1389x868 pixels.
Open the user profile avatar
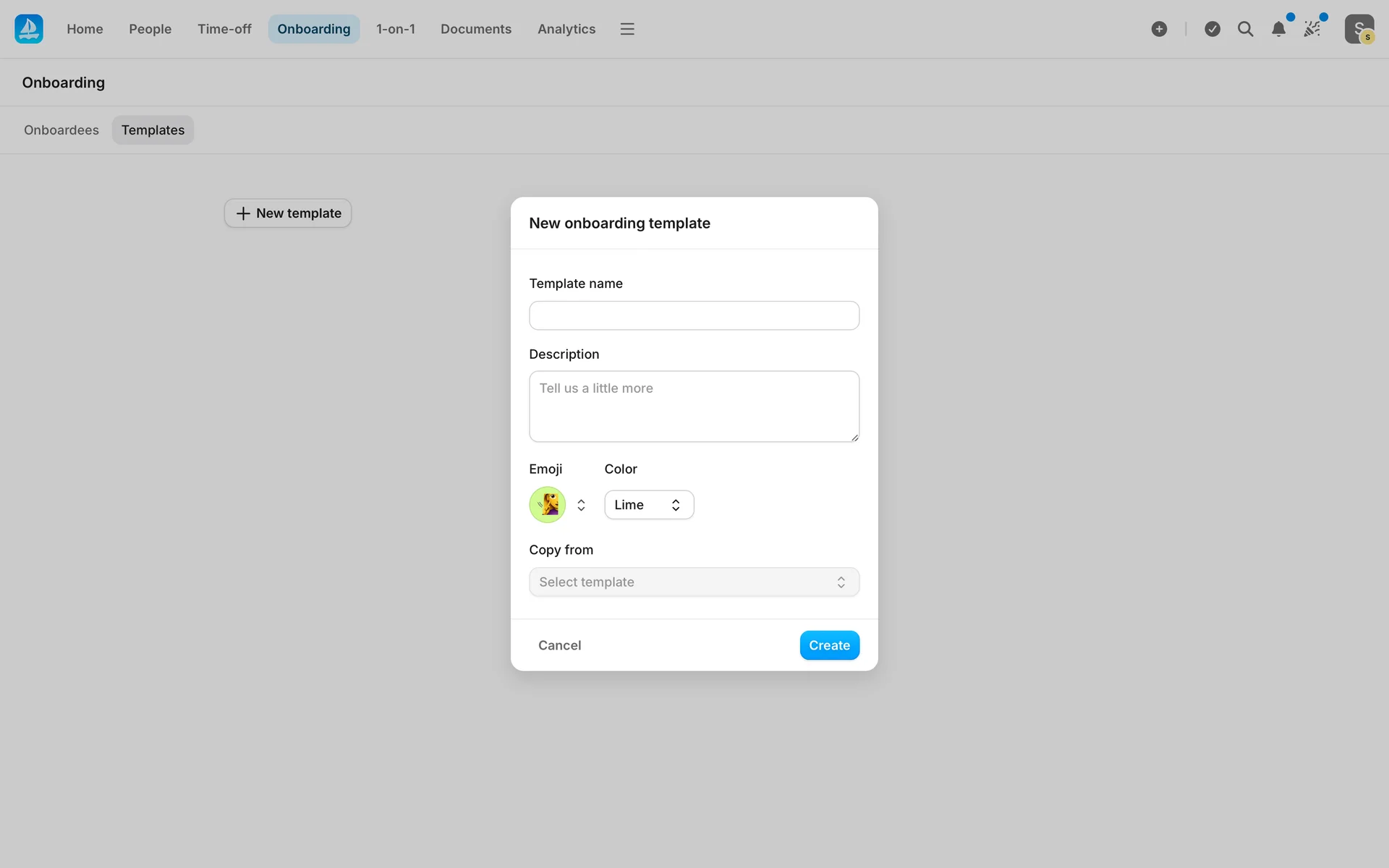point(1359,29)
